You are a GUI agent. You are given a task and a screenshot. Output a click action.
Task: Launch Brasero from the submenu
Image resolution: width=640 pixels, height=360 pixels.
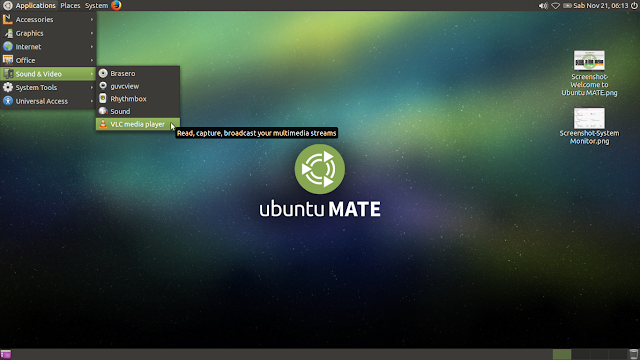tap(138, 73)
